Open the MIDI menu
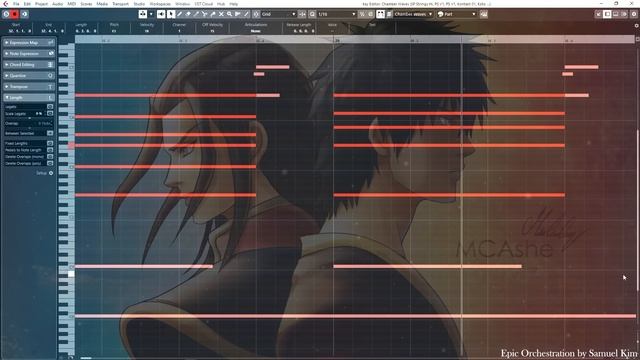Image resolution: width=640 pixels, height=360 pixels. point(71,4)
